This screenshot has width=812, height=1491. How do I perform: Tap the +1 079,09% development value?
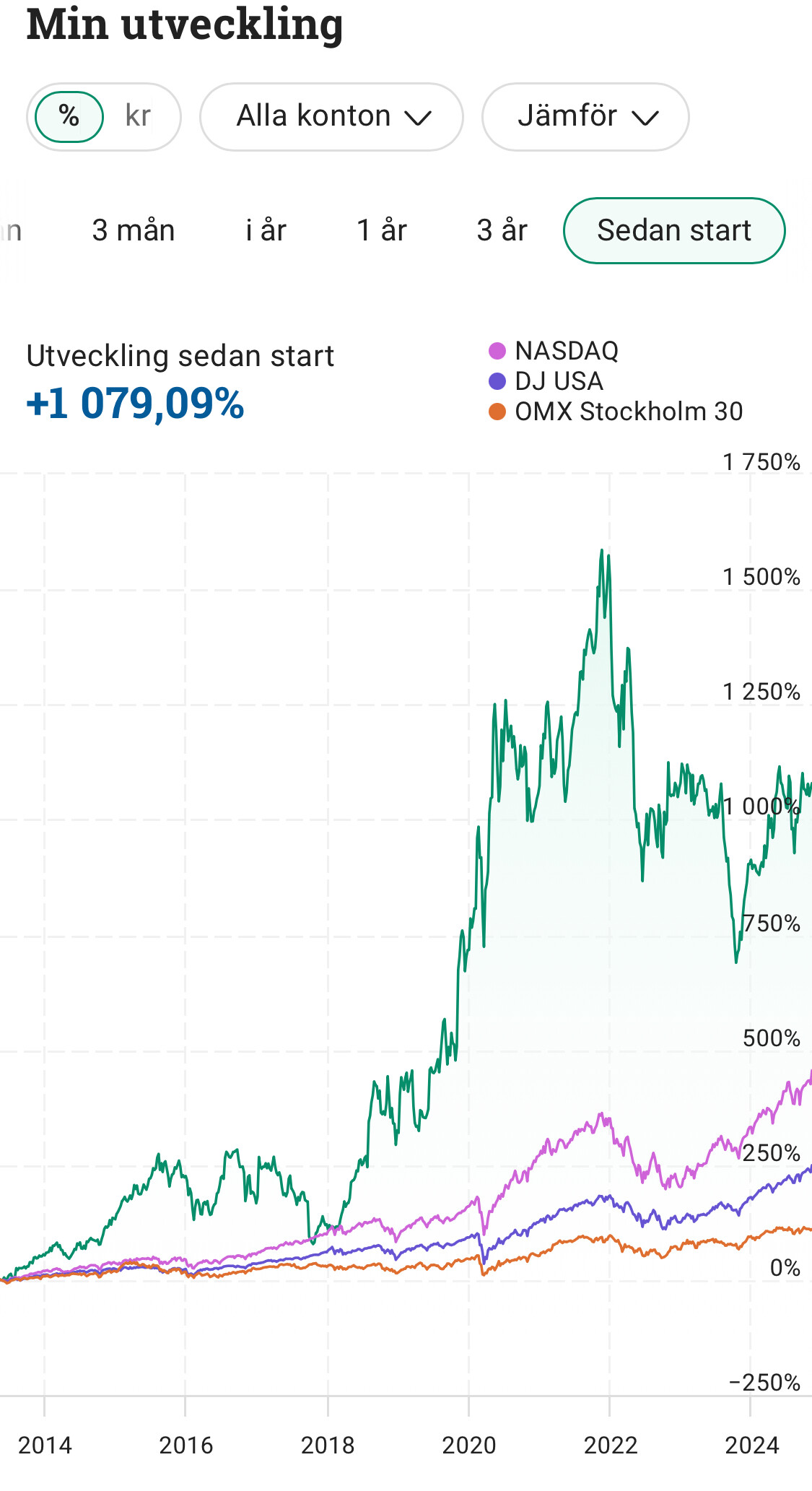coord(135,403)
